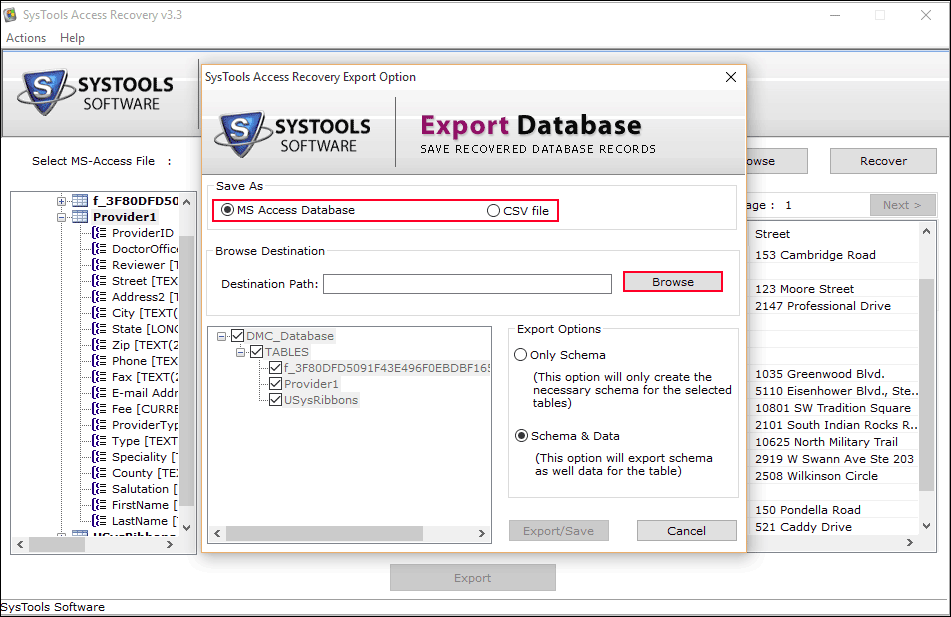Select the 521 Caddy Drive cell
Image resolution: width=951 pixels, height=617 pixels.
(x=803, y=527)
